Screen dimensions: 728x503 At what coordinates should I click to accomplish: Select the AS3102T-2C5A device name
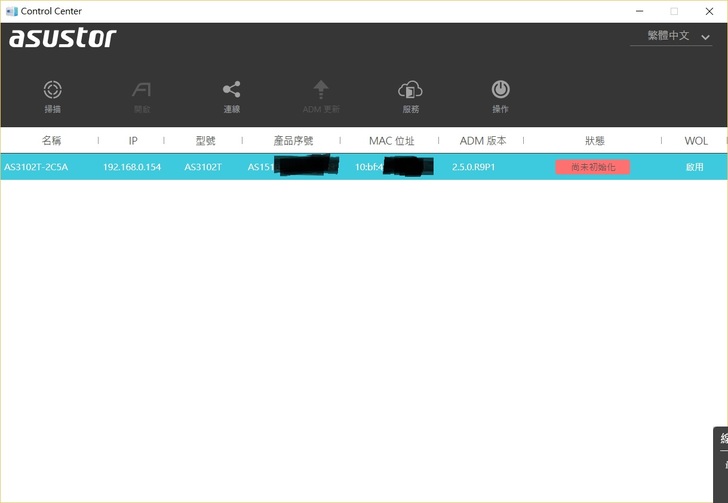tap(36, 167)
